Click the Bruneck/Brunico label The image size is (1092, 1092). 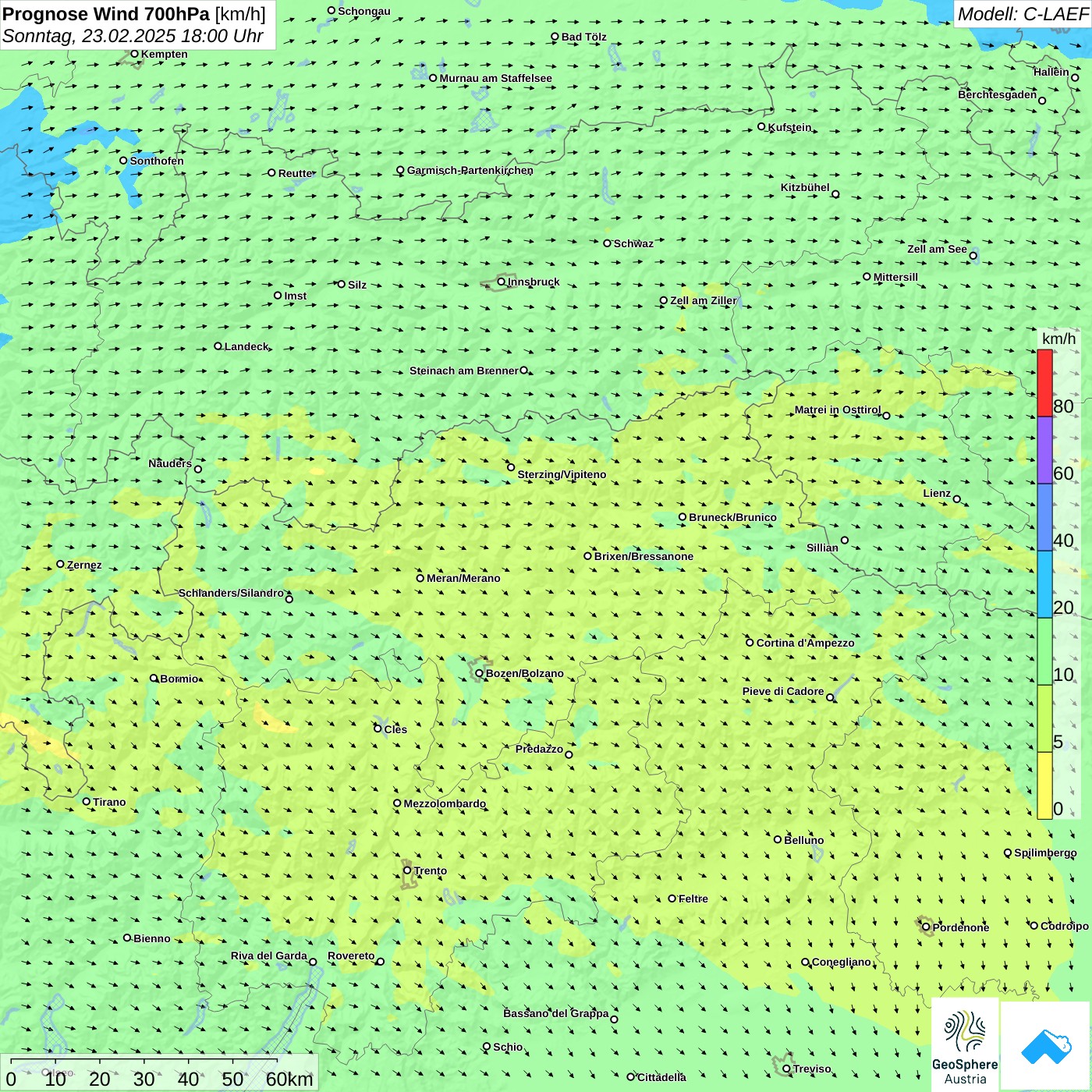733,517
